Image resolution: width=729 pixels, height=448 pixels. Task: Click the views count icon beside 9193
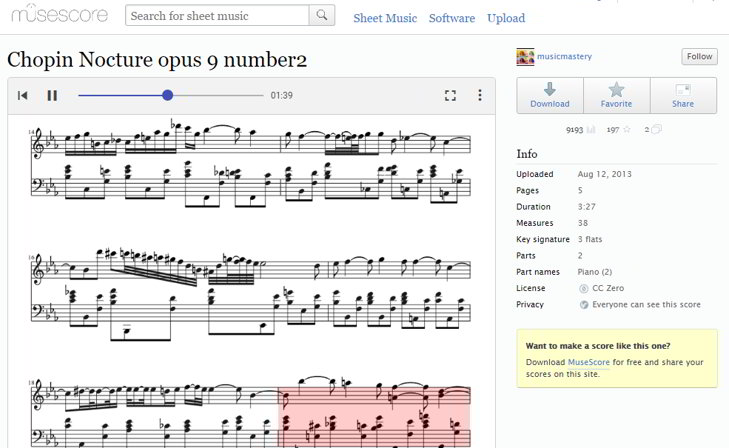[591, 130]
